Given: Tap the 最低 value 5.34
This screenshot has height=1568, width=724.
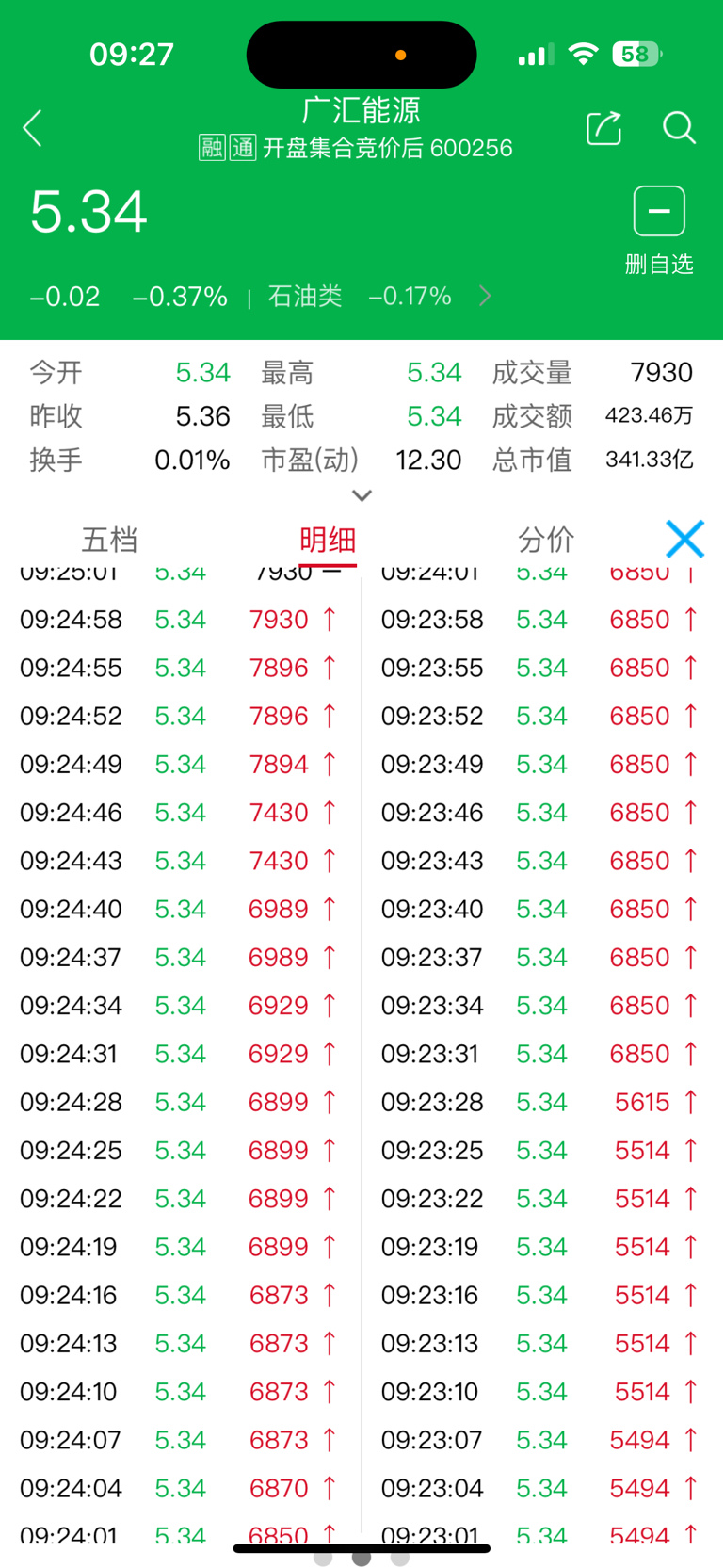Looking at the screenshot, I should pos(434,416).
